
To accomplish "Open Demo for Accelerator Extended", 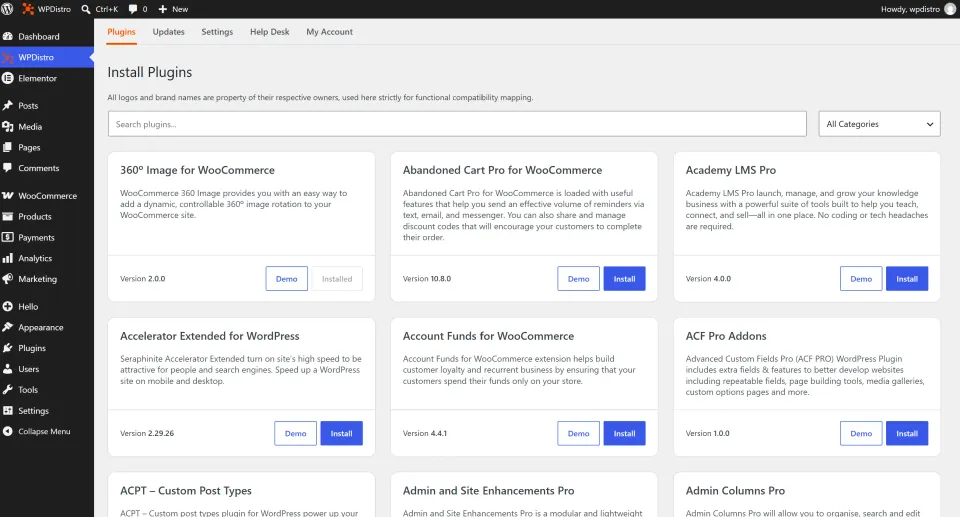I will click(x=295, y=433).
